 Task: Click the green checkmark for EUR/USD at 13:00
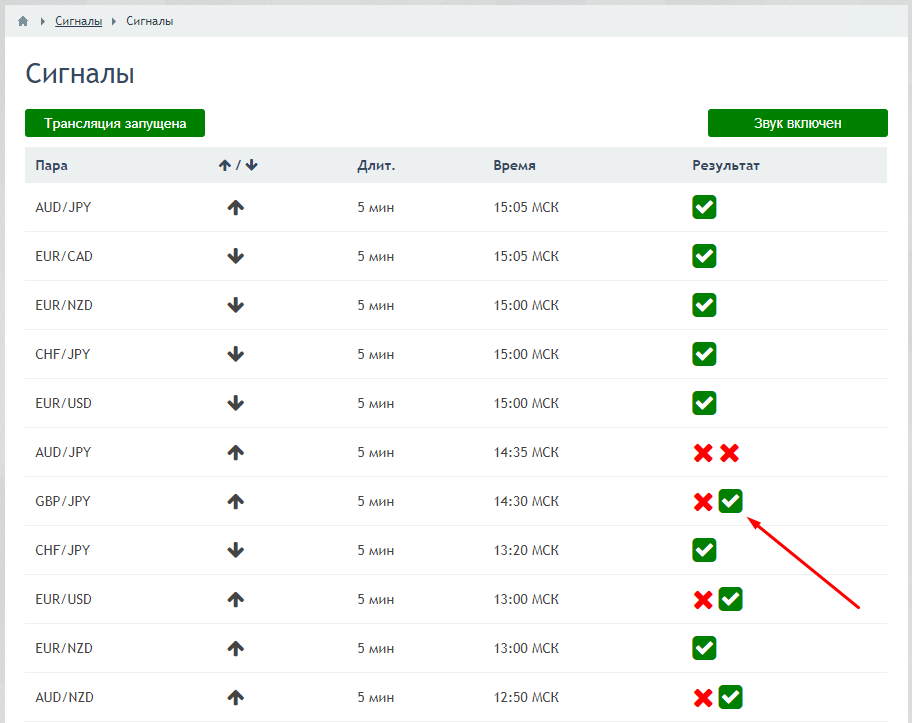point(731,599)
